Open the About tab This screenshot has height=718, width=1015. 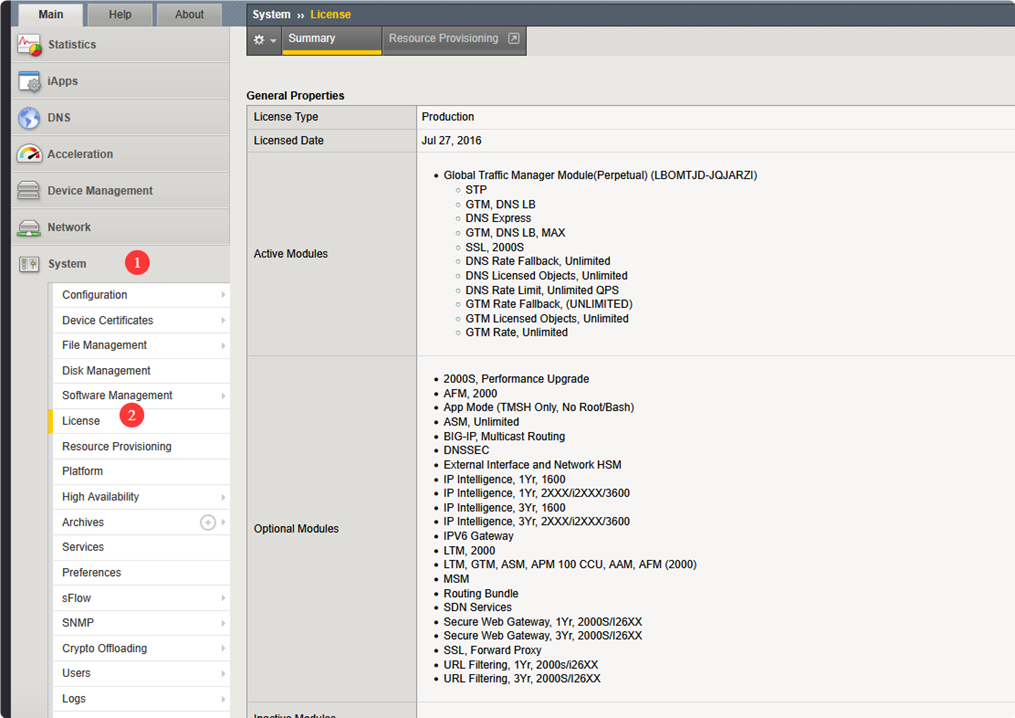click(189, 14)
